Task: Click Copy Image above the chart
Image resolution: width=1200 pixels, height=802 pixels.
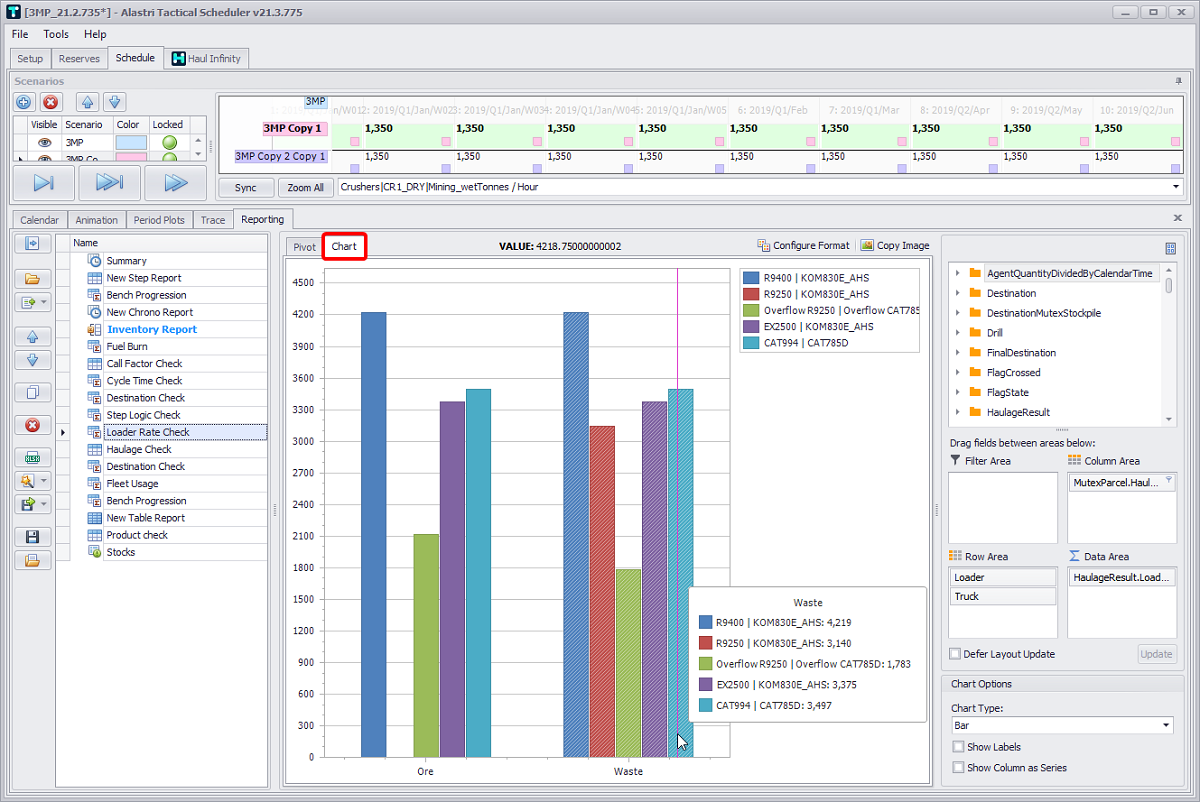Action: click(895, 245)
